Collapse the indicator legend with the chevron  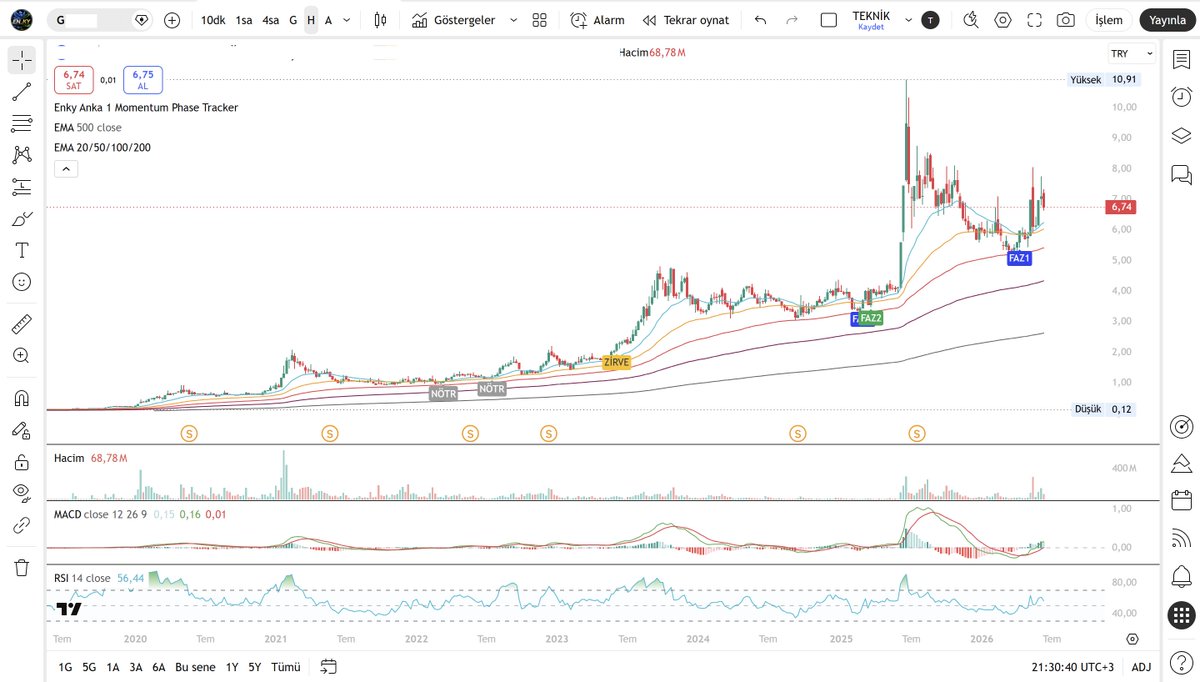click(x=65, y=169)
